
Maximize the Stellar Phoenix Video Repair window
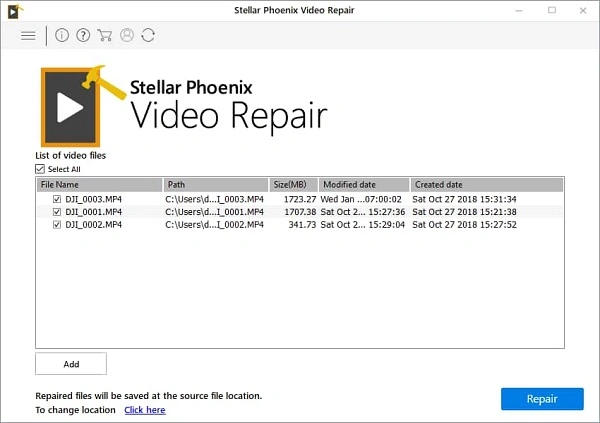[x=552, y=10]
